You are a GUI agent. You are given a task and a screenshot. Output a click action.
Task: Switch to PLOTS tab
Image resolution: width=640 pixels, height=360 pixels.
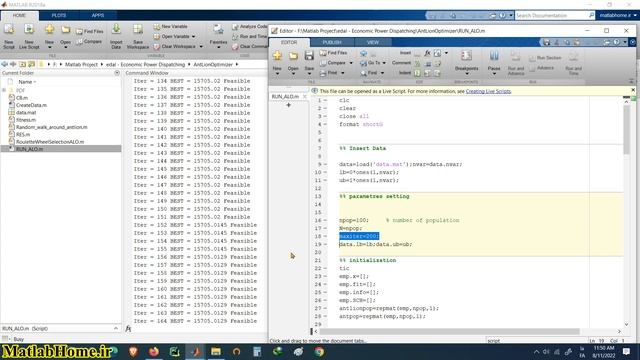click(58, 16)
